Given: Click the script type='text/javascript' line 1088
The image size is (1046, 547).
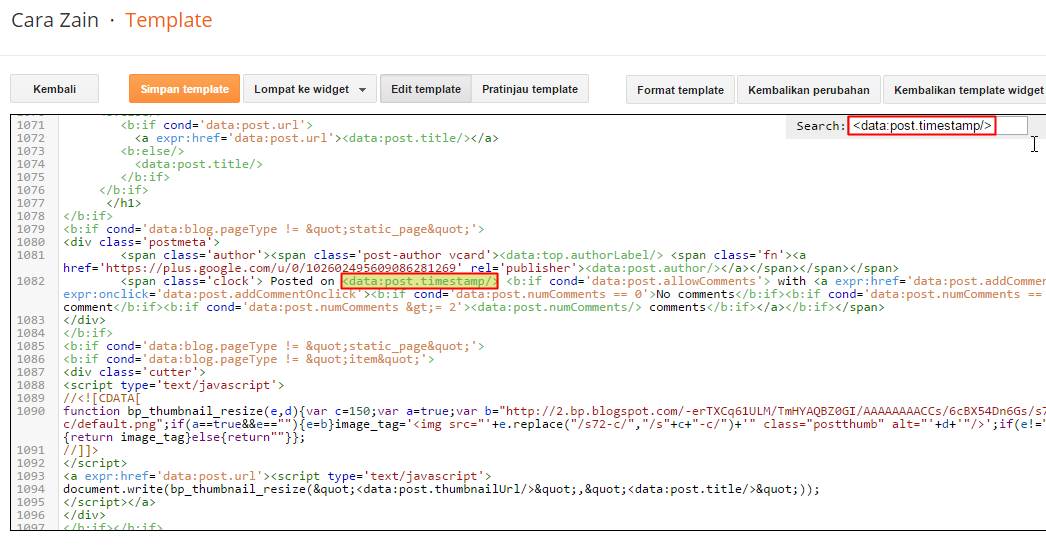Looking at the screenshot, I should point(173,385).
